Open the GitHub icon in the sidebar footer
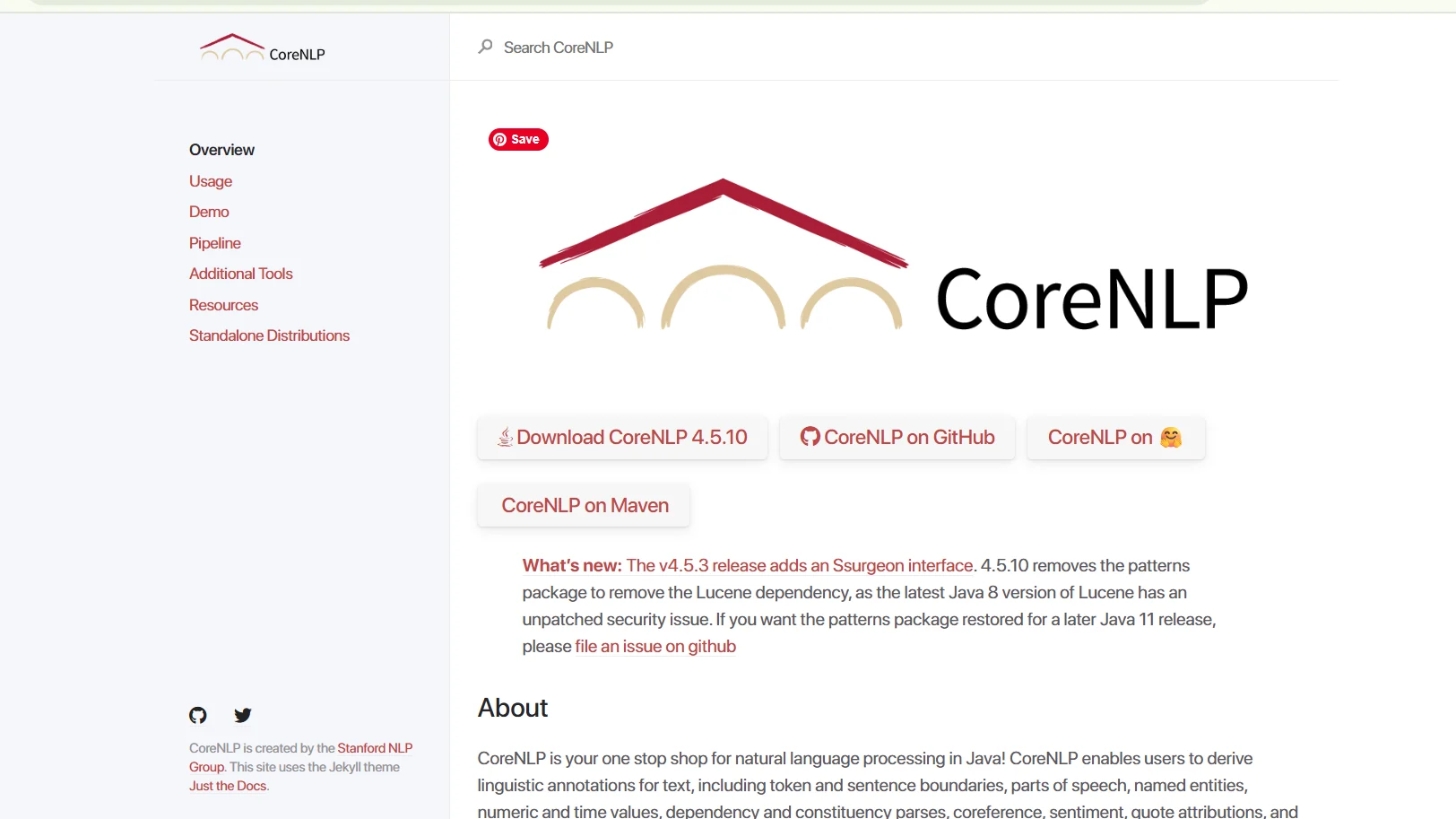Image resolution: width=1456 pixels, height=819 pixels. pyautogui.click(x=198, y=715)
